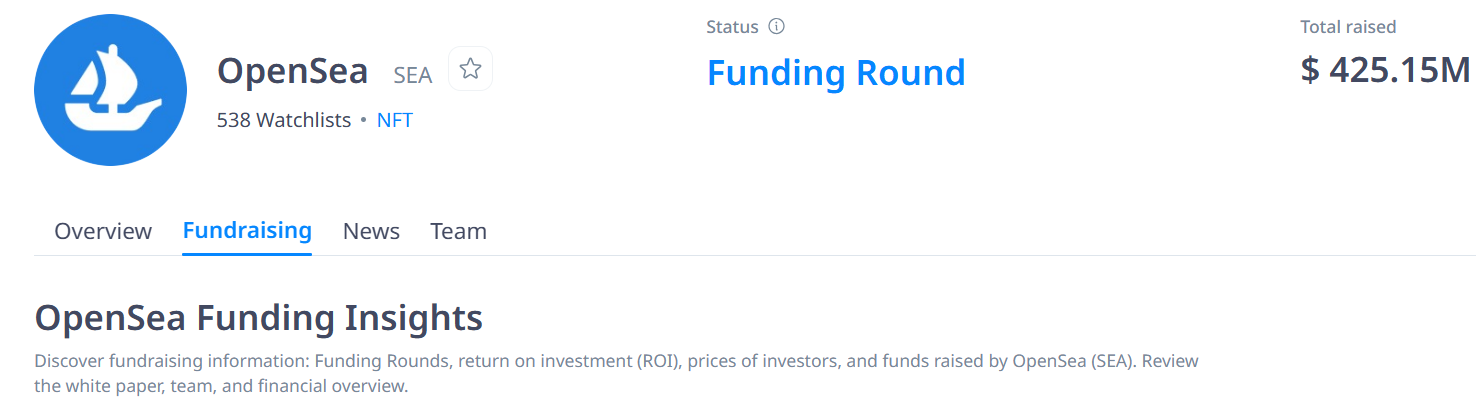The height and width of the screenshot is (408, 1476).
Task: Select the Fundraising tab
Action: click(247, 231)
